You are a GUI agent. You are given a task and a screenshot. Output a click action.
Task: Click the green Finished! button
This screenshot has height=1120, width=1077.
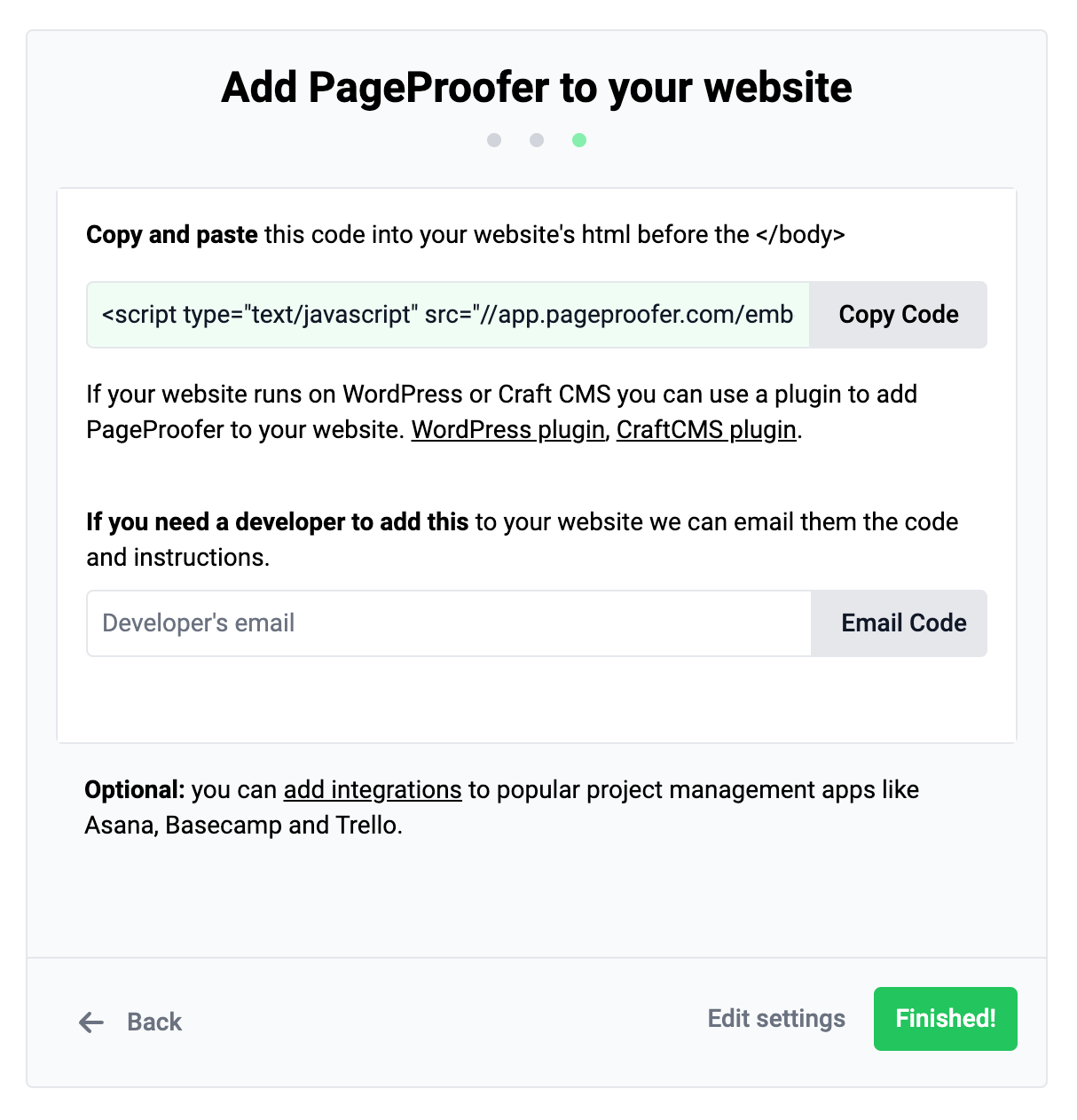(945, 1019)
